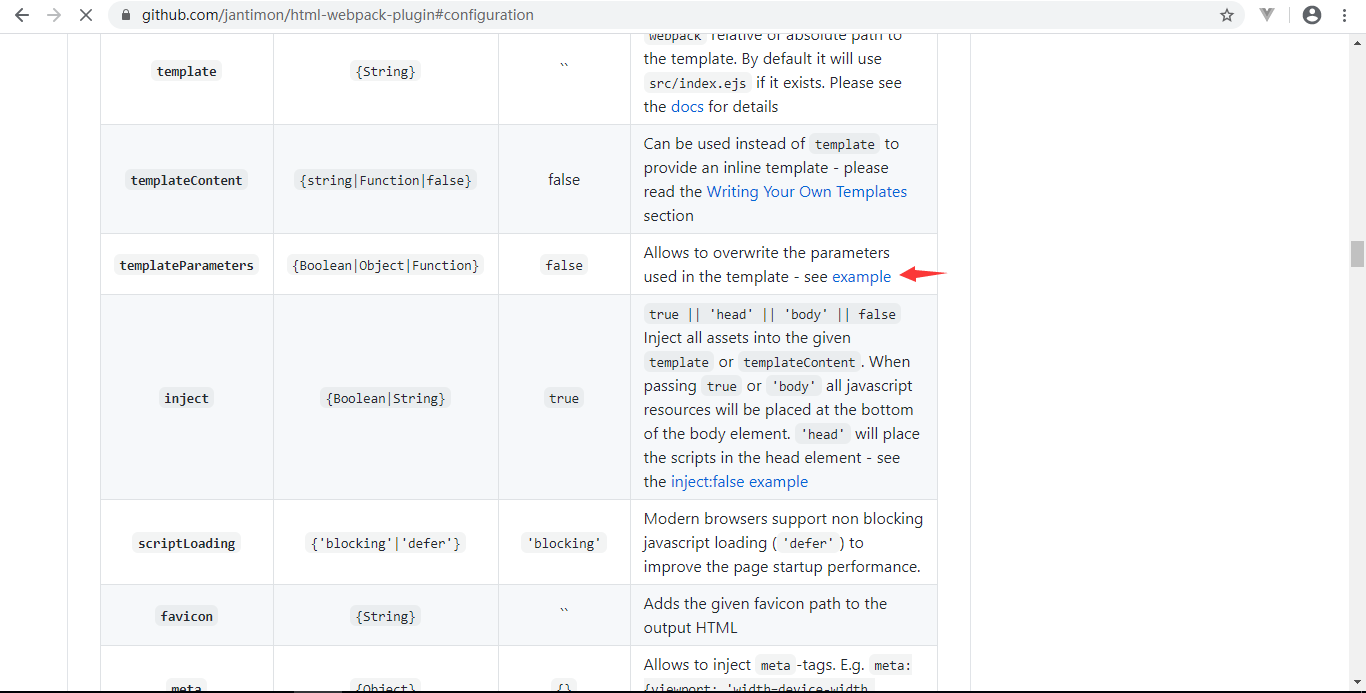The width and height of the screenshot is (1366, 693).
Task: Click {string|Function|false} type cell
Action: click(x=386, y=180)
